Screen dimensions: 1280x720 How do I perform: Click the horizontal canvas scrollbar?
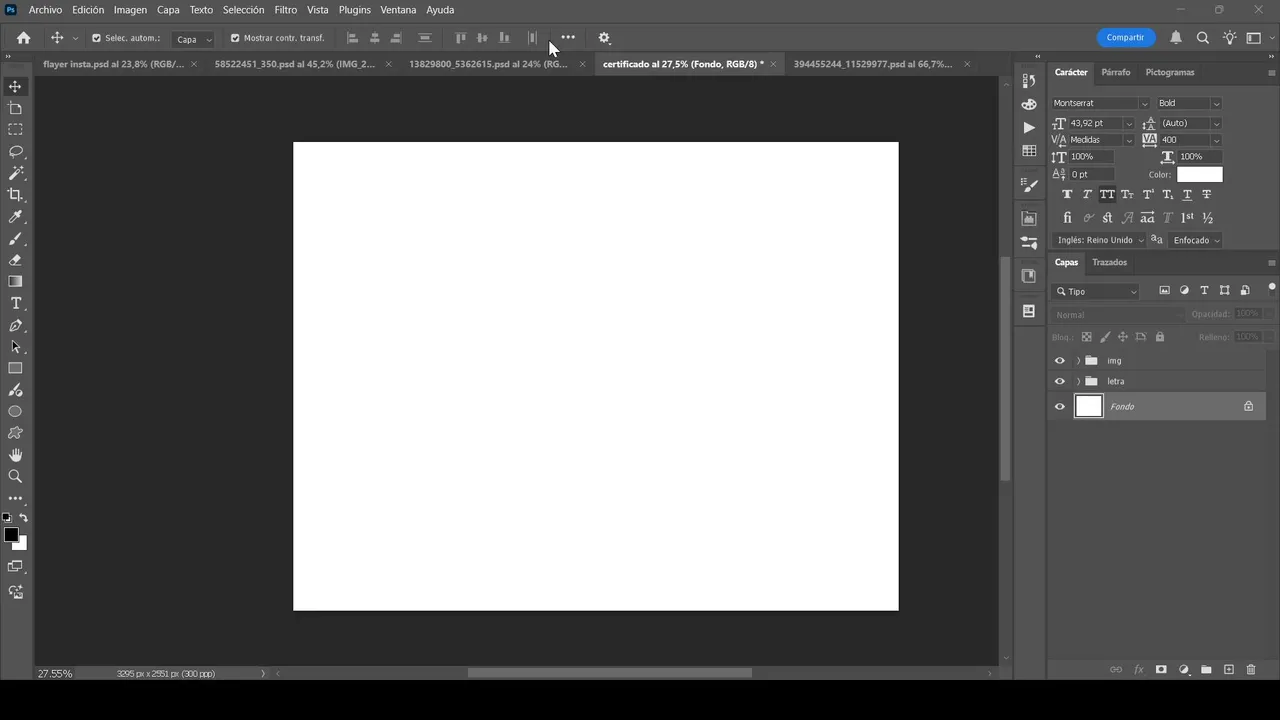tap(609, 673)
